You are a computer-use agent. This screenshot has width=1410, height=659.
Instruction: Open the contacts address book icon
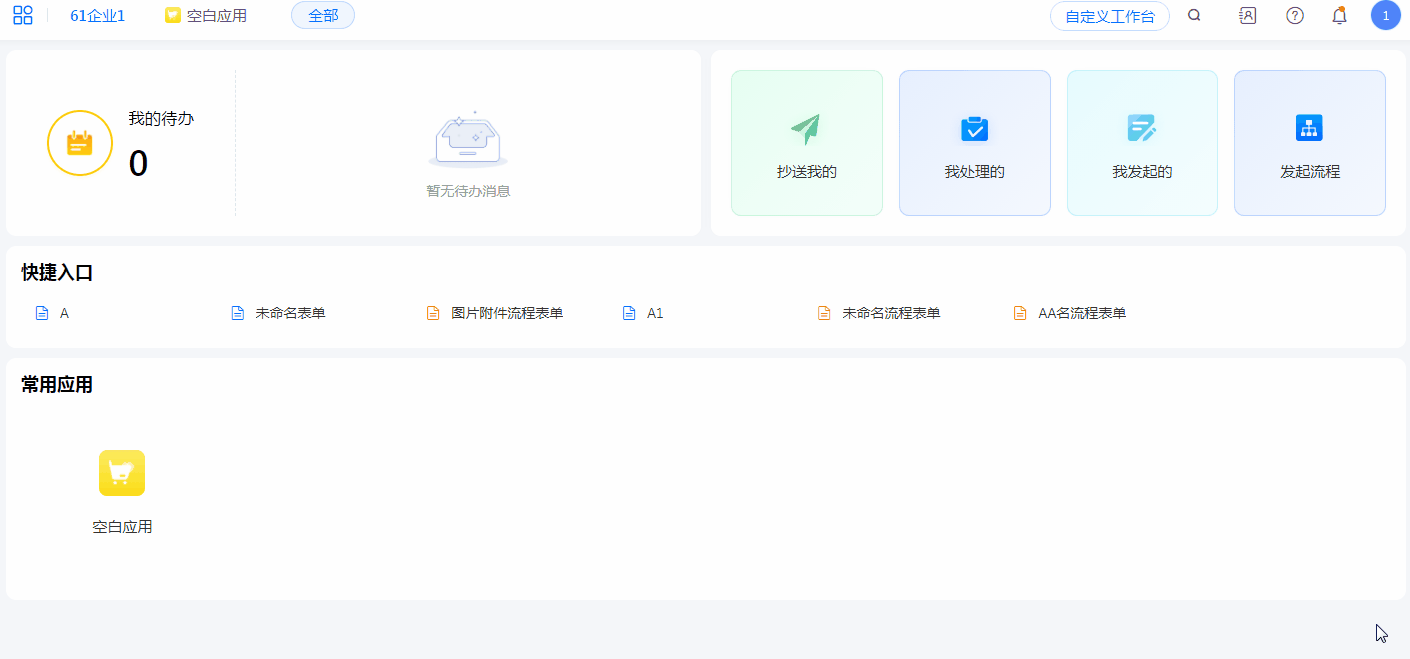(x=1247, y=15)
